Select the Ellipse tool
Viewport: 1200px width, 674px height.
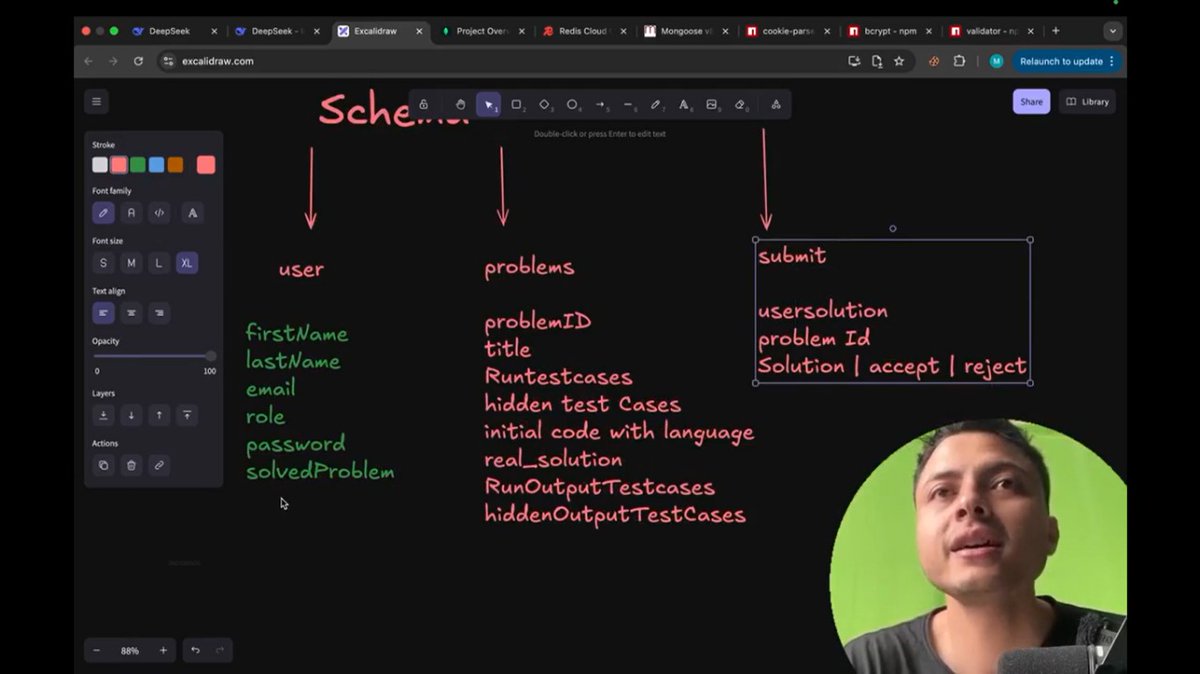point(573,104)
